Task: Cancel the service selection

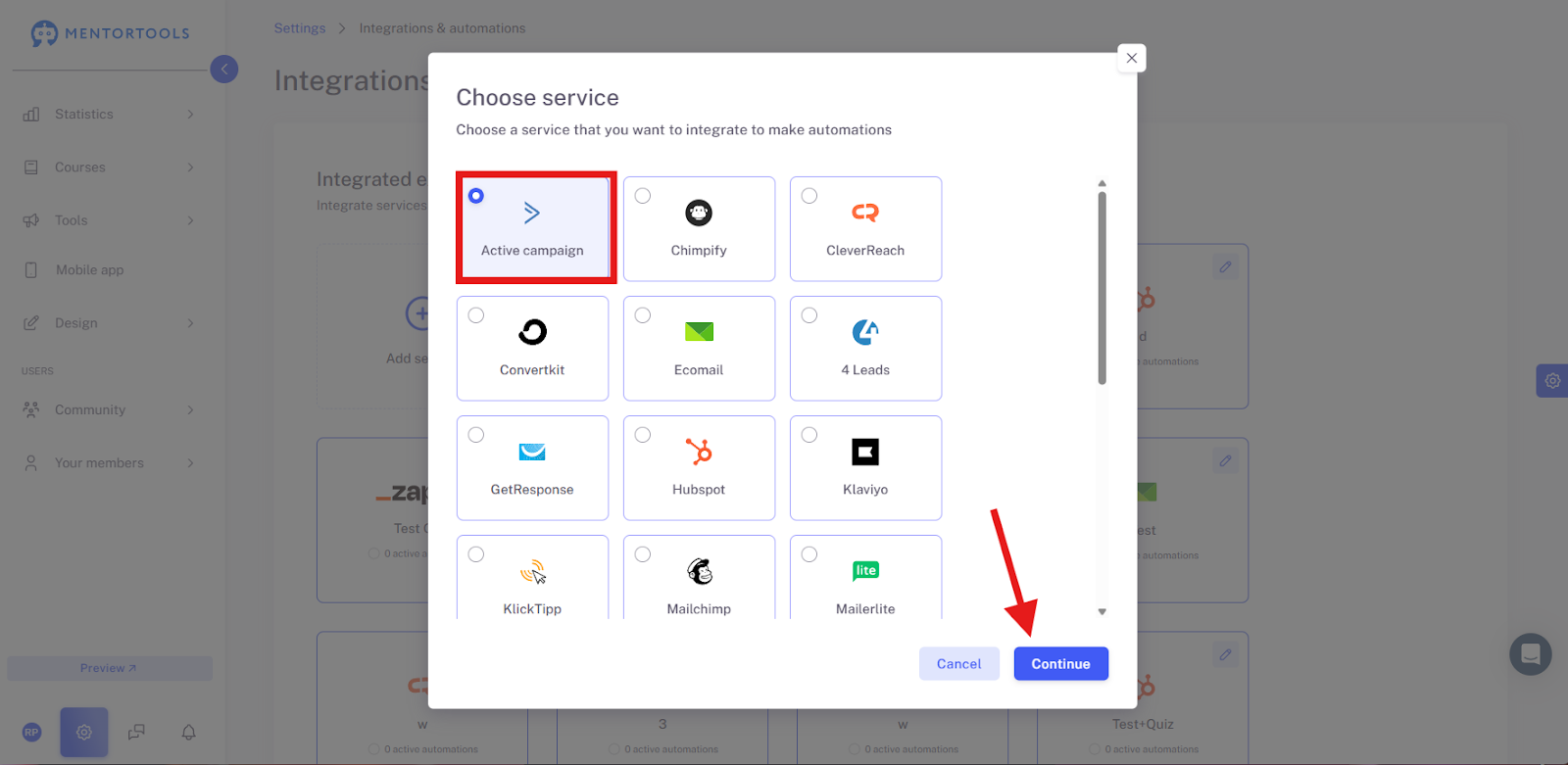Action: click(x=958, y=663)
